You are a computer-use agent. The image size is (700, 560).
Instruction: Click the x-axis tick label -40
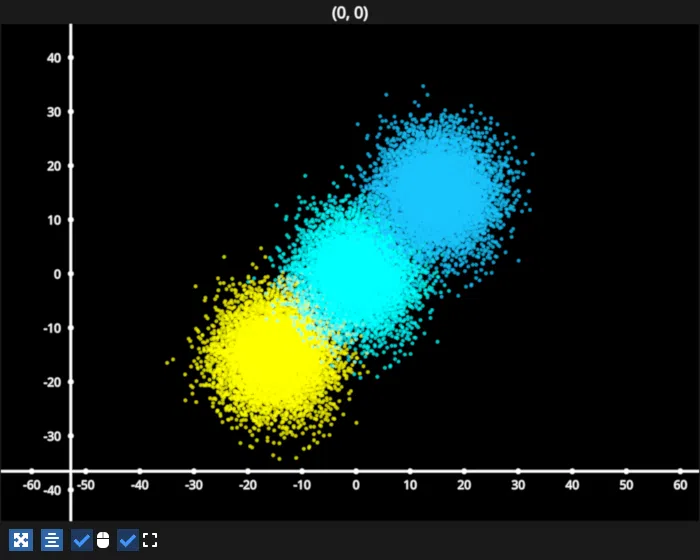click(x=140, y=485)
